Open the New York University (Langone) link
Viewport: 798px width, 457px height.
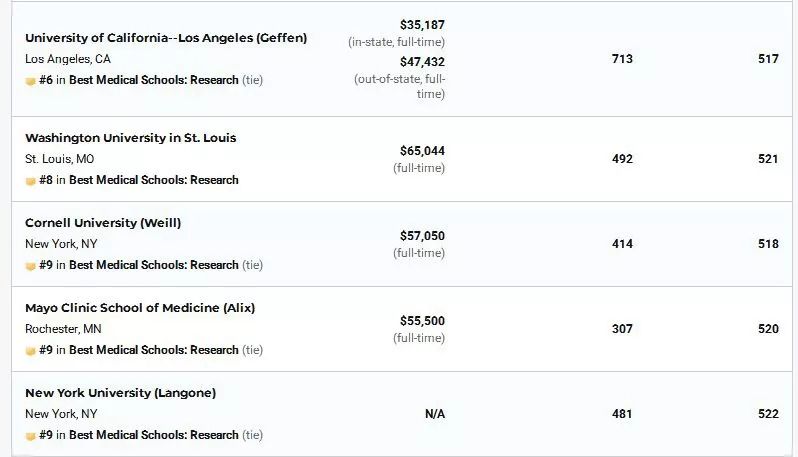click(120, 393)
